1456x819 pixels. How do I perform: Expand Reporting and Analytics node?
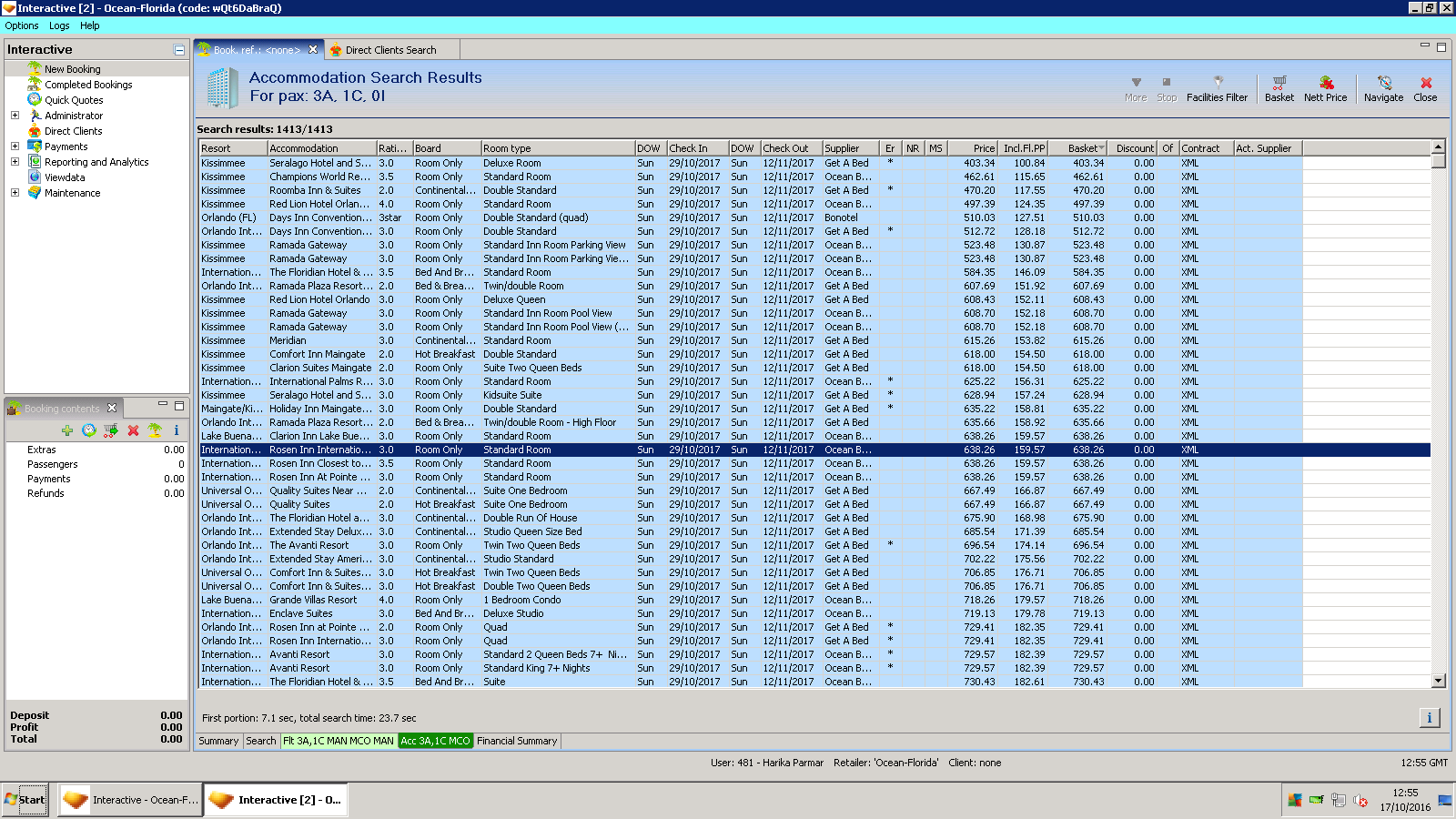[15, 162]
